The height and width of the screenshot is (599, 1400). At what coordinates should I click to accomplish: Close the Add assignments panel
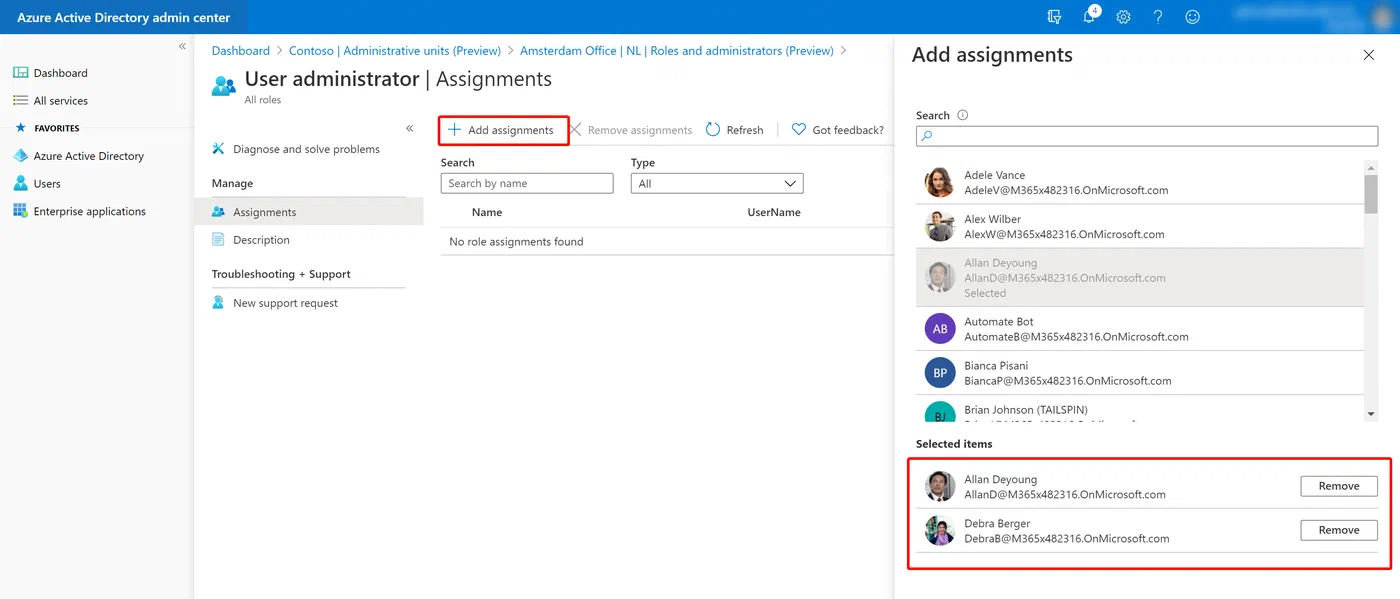[x=1369, y=55]
